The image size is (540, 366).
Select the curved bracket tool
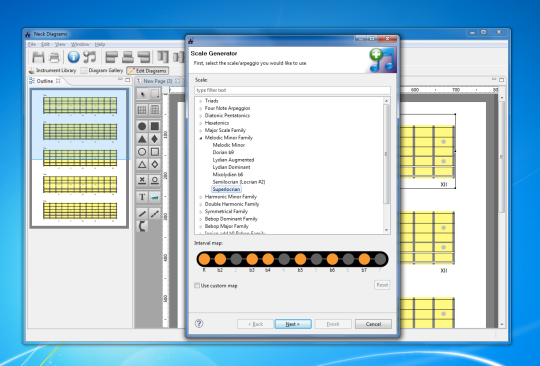pos(143,227)
